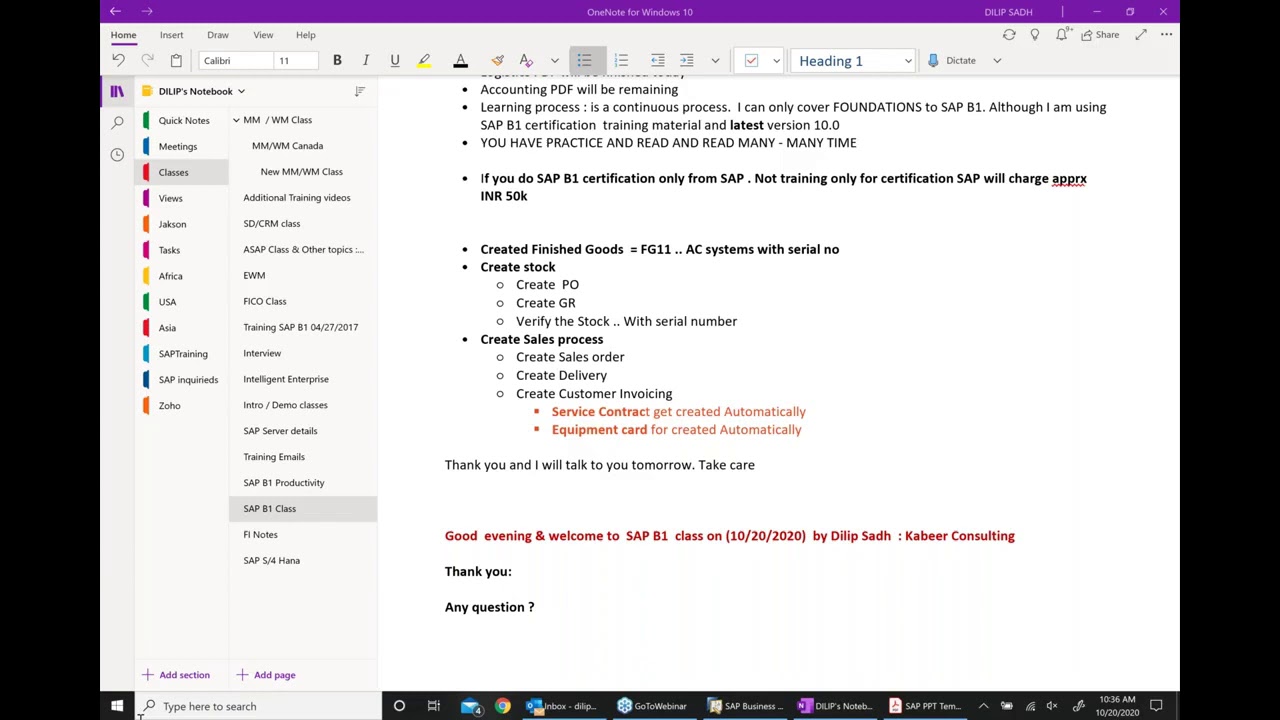Viewport: 1280px width, 720px height.
Task: Click the Decrease Indent icon
Action: 657,61
